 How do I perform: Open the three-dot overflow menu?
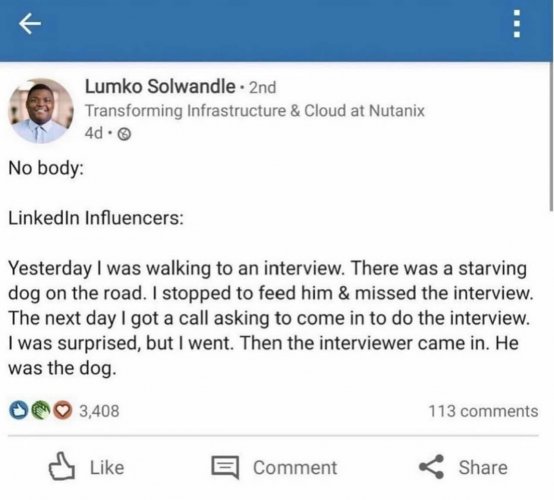click(x=516, y=24)
